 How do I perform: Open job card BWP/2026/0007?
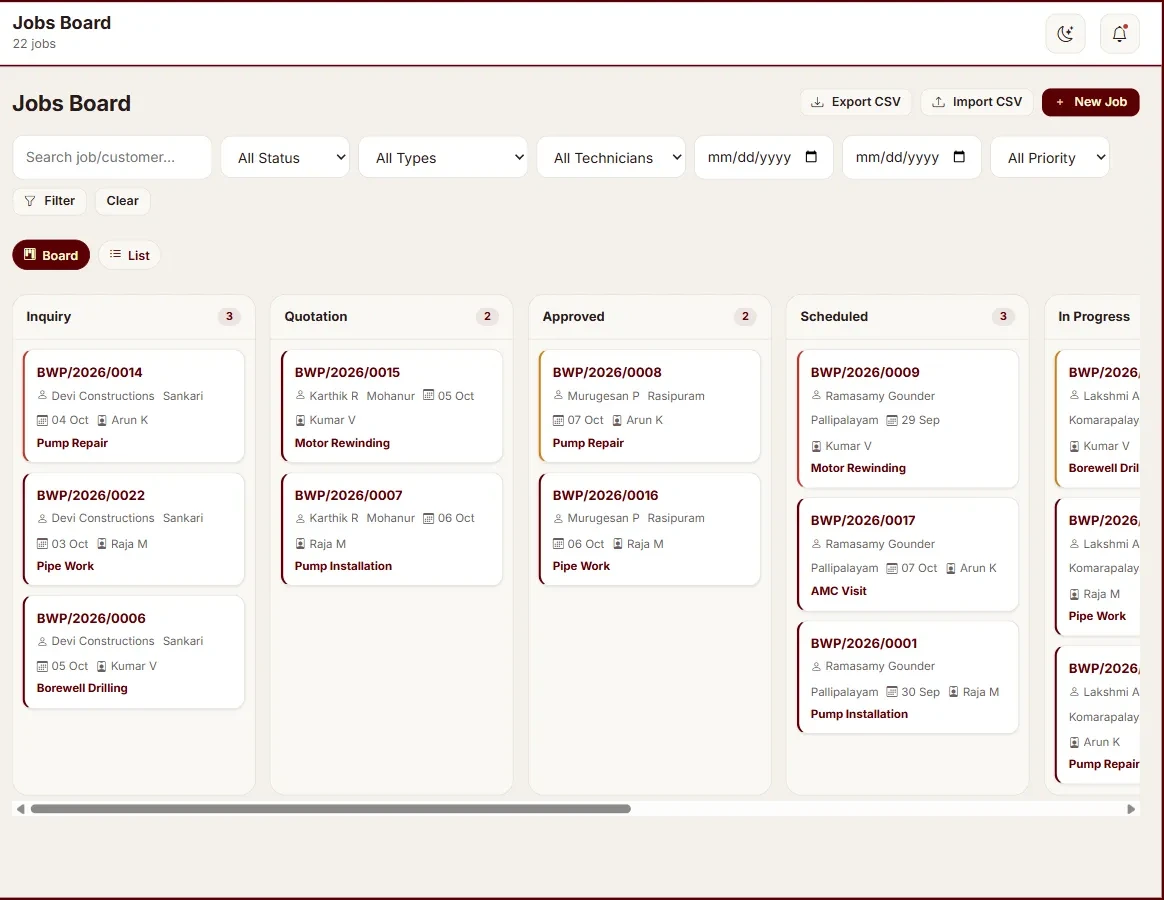click(x=392, y=529)
